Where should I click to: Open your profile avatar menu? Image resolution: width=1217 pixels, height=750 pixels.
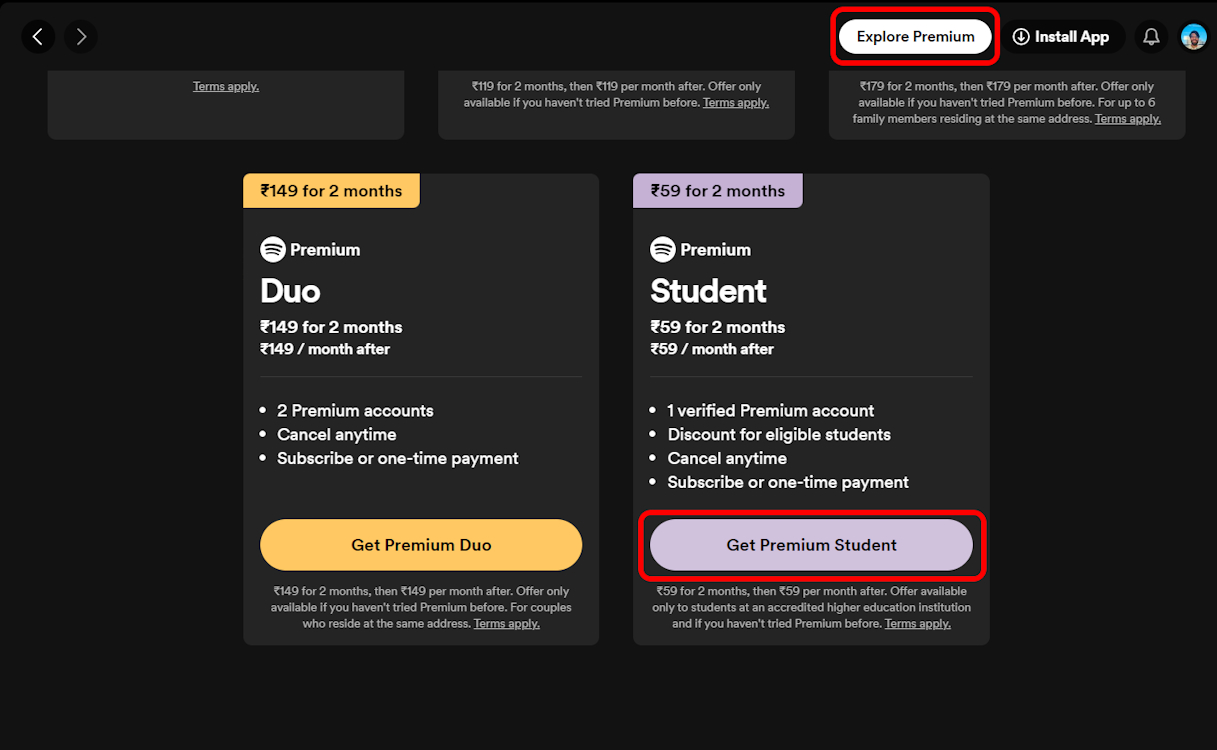[1193, 36]
